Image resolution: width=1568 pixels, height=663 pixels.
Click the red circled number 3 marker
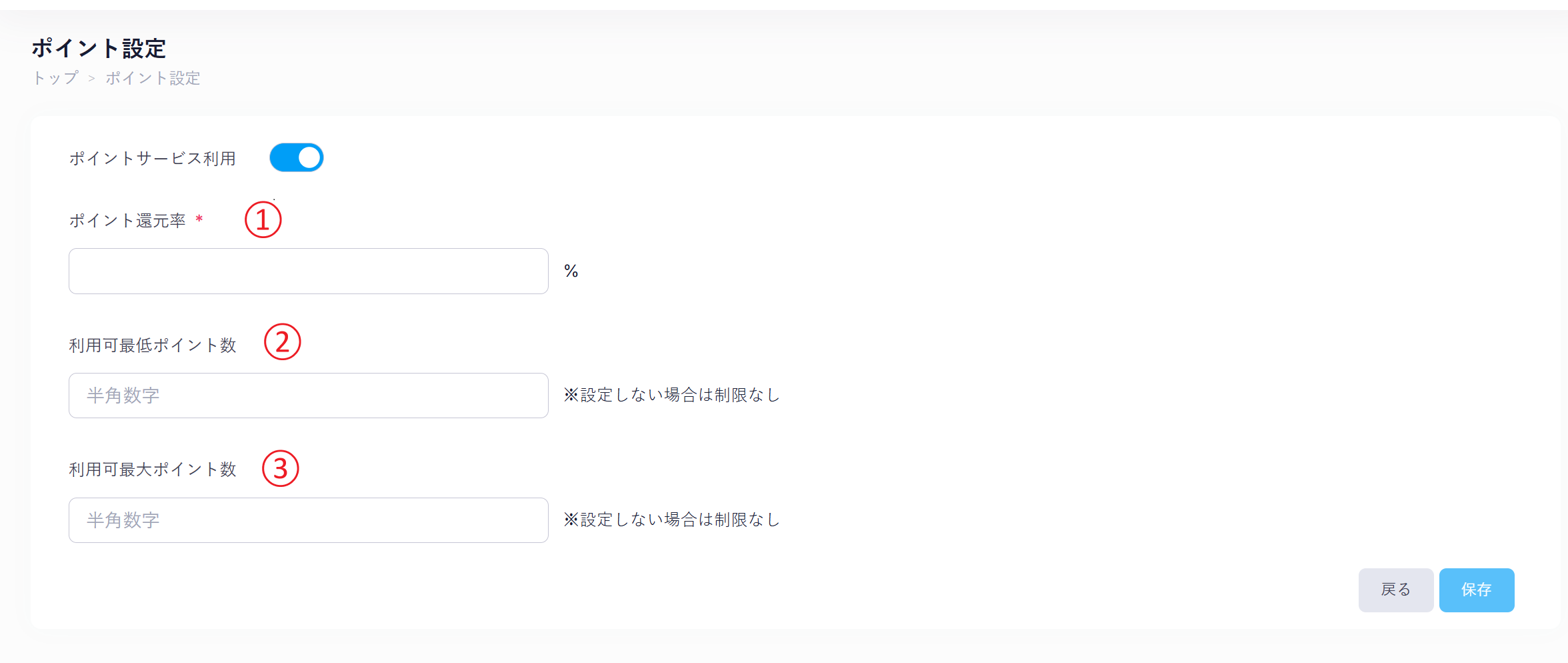(x=280, y=468)
